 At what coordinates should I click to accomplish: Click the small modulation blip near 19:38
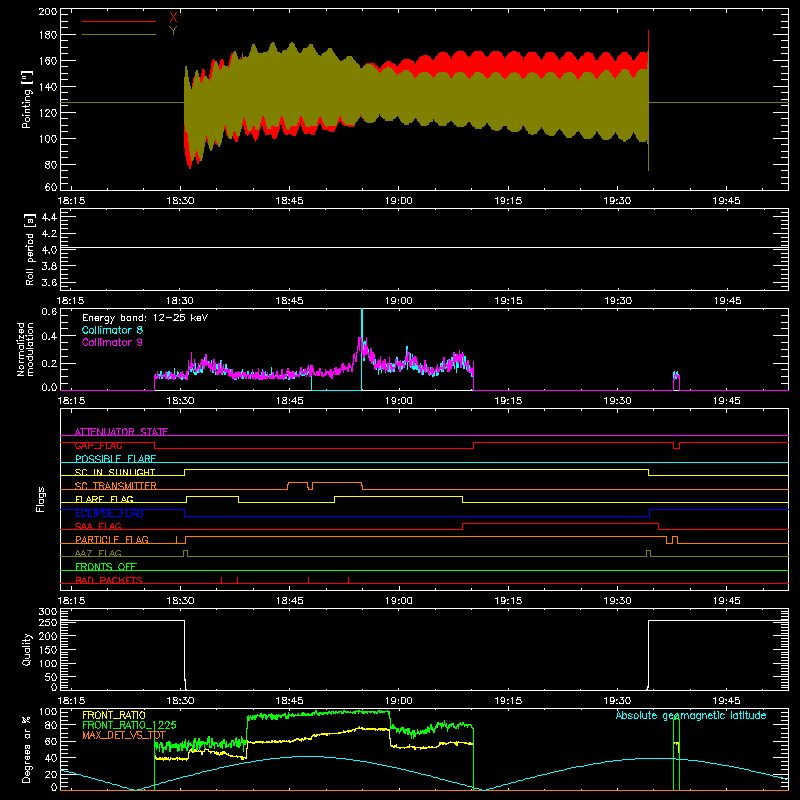[x=677, y=381]
